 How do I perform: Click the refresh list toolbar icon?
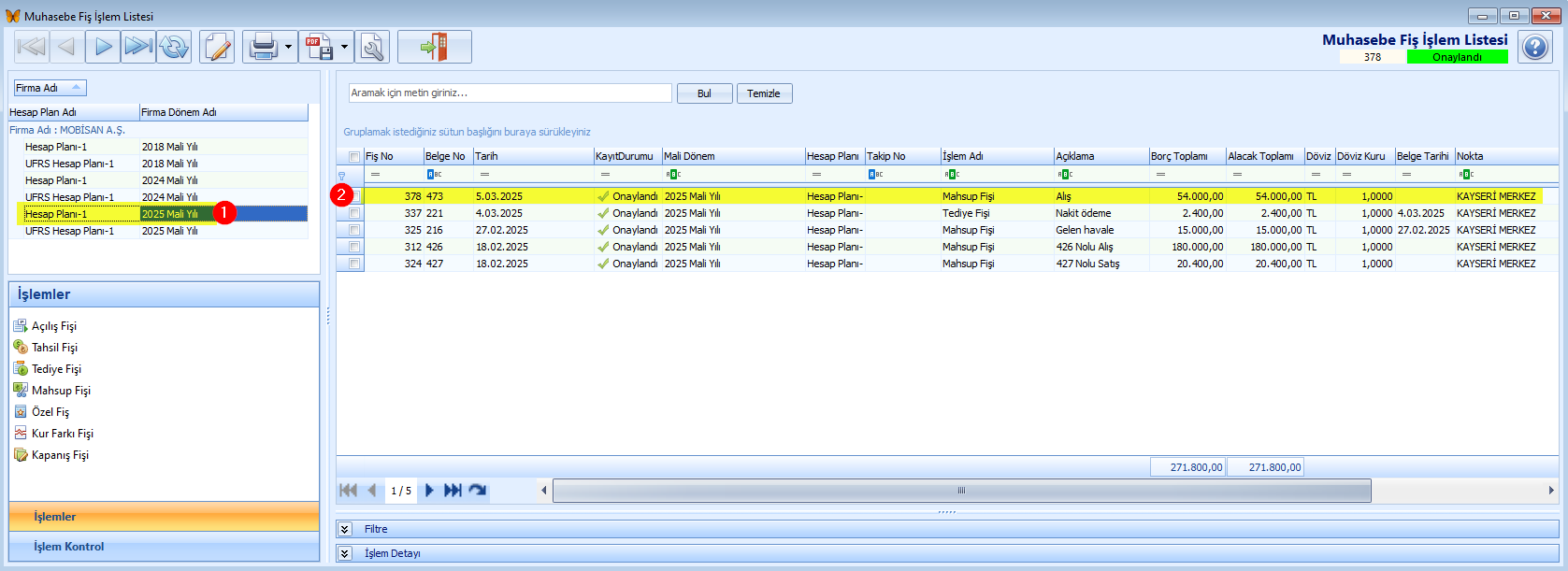[174, 47]
